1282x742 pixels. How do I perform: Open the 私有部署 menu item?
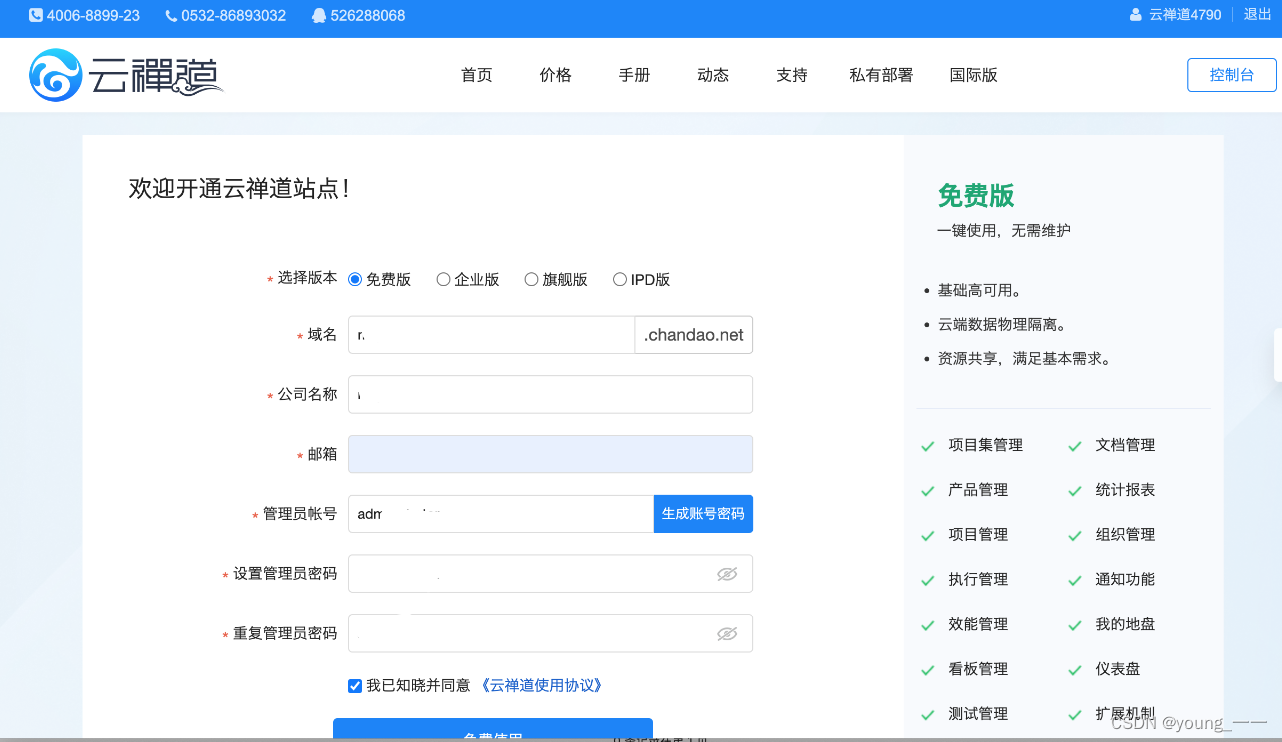pos(881,75)
